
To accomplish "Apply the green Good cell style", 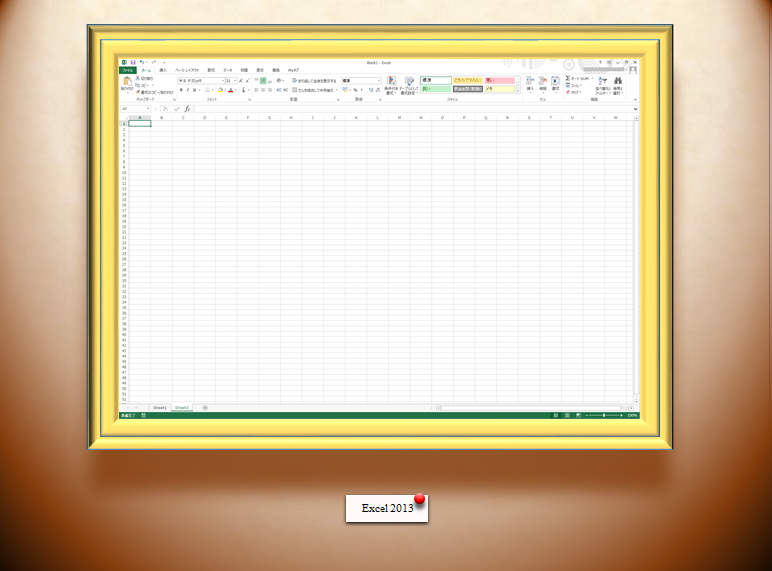I will click(436, 89).
